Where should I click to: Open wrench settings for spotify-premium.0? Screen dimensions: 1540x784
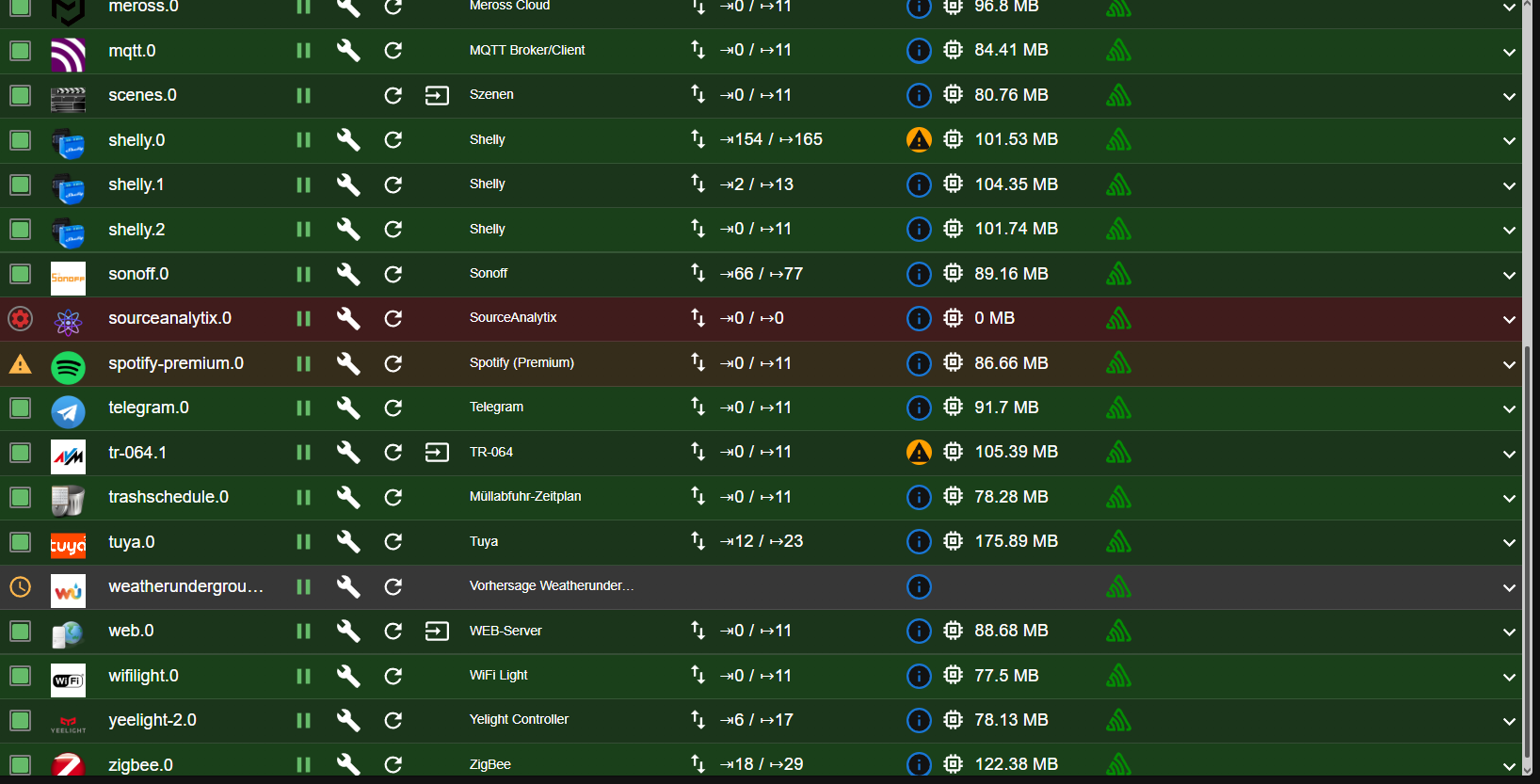(x=348, y=363)
